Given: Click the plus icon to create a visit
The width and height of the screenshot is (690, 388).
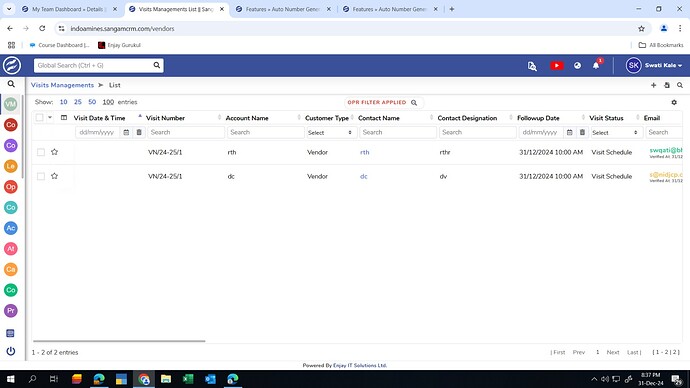Looking at the screenshot, I should [x=653, y=85].
